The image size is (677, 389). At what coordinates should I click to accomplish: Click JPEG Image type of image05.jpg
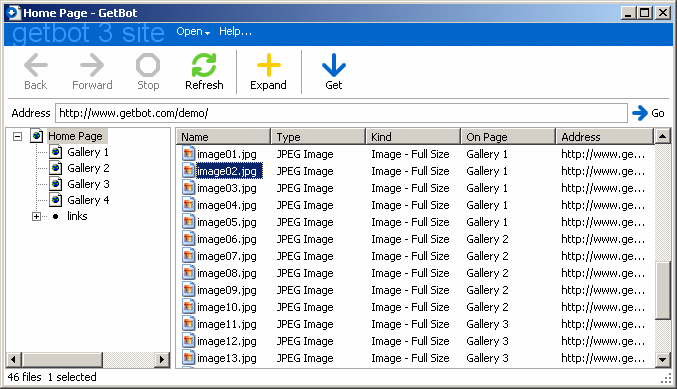pyautogui.click(x=305, y=222)
